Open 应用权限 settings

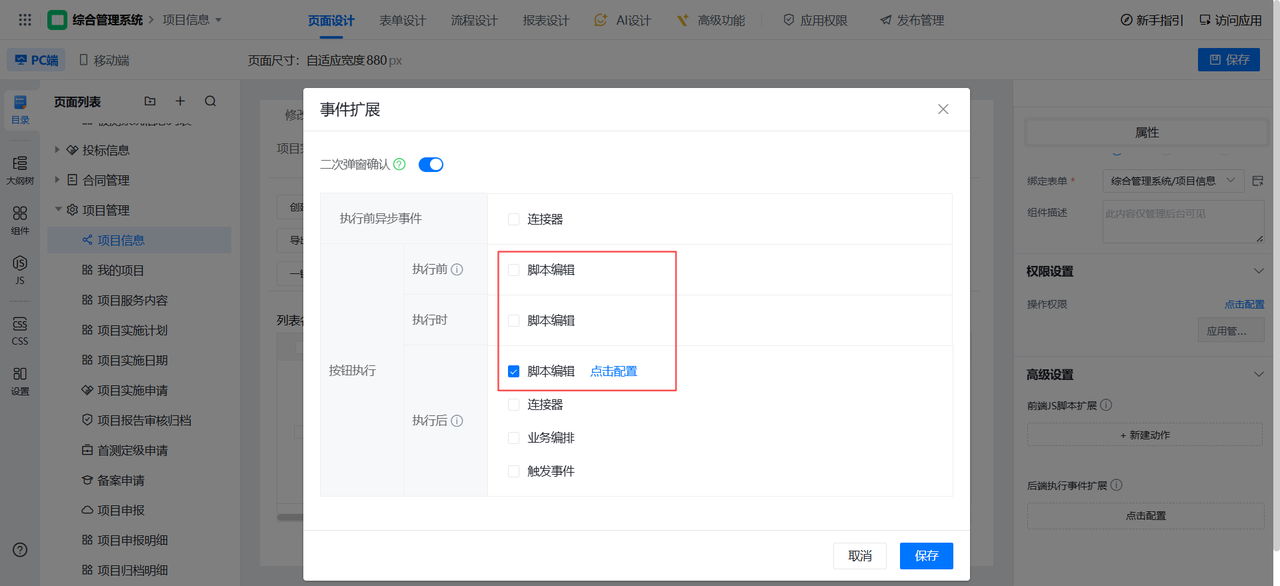click(x=815, y=20)
